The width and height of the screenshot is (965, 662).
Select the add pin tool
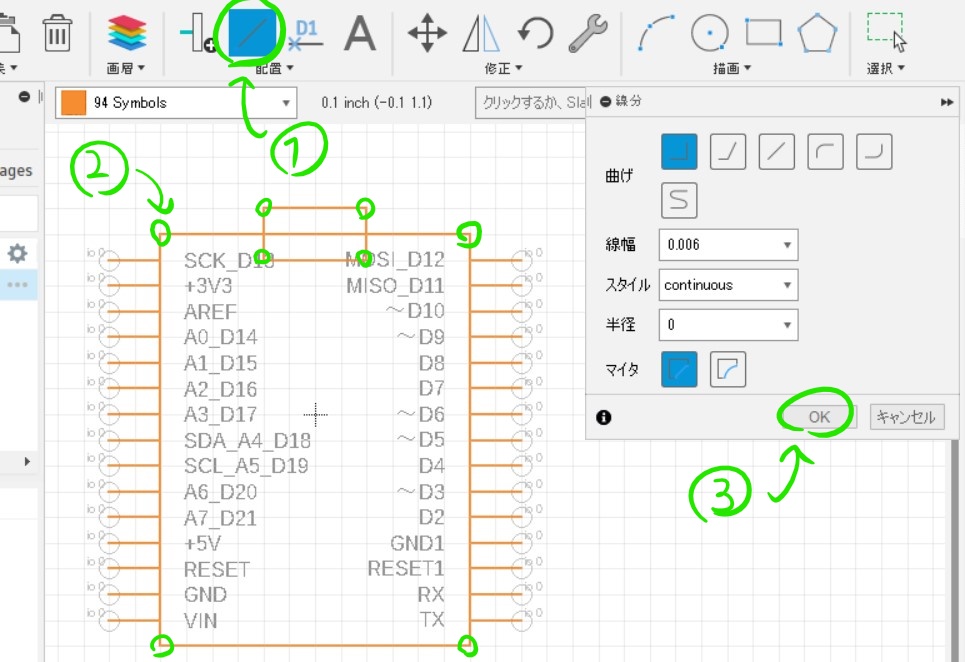pyautogui.click(x=198, y=33)
